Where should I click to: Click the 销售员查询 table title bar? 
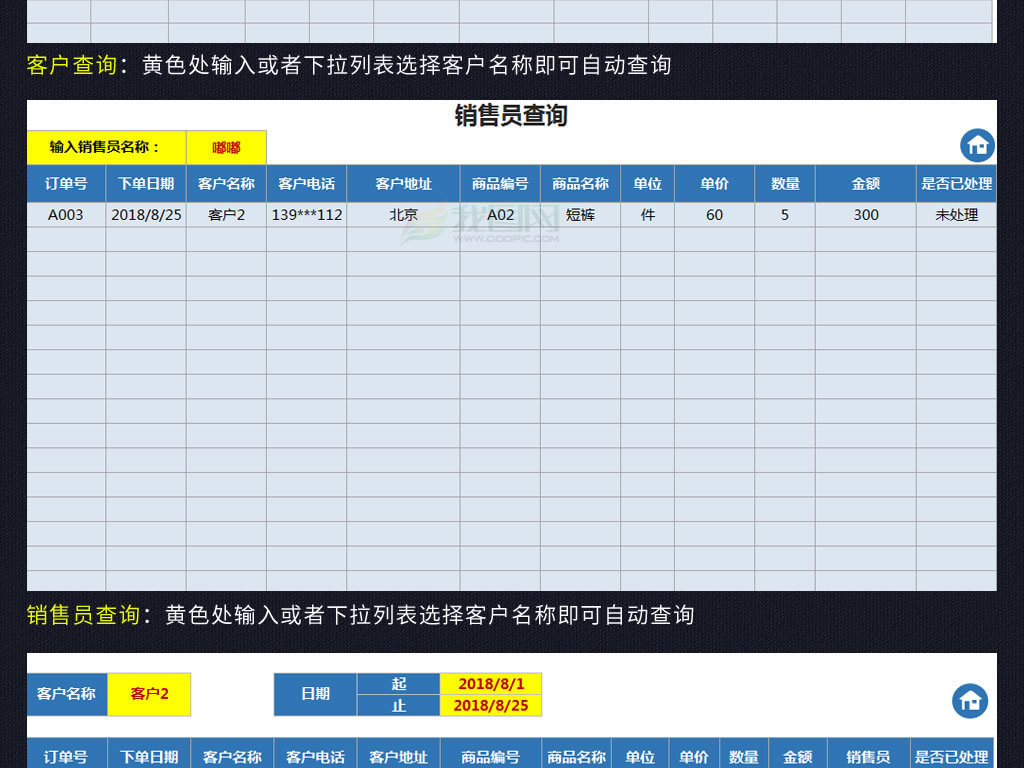510,115
